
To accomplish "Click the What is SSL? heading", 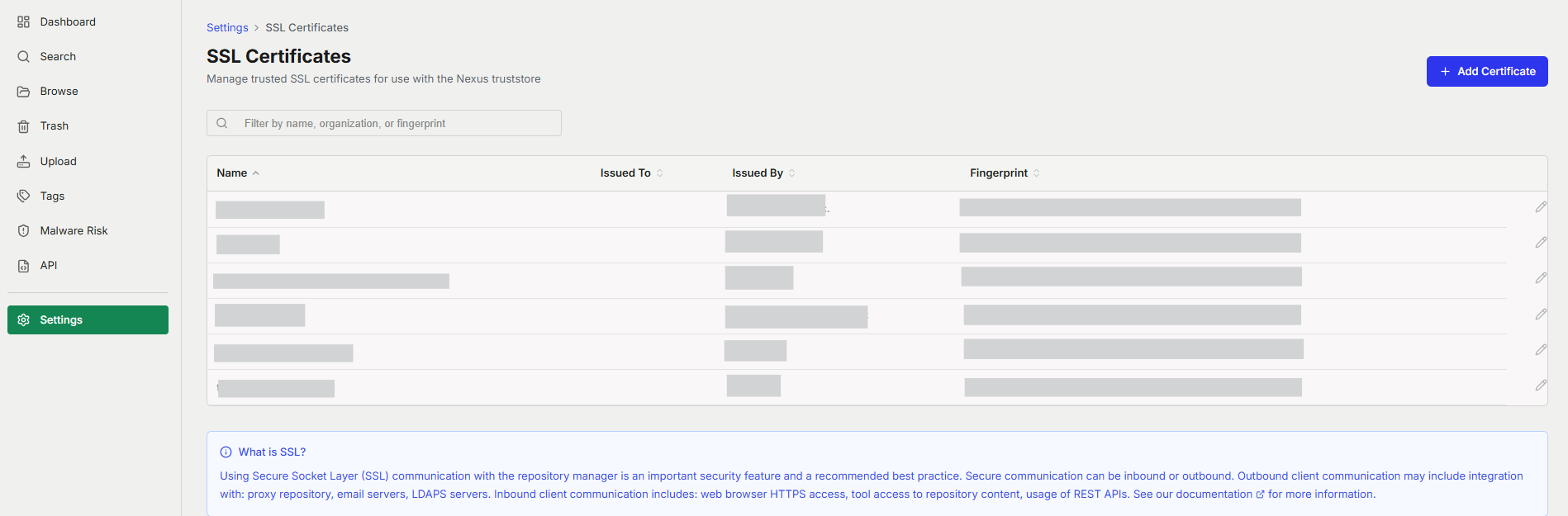I will [272, 452].
